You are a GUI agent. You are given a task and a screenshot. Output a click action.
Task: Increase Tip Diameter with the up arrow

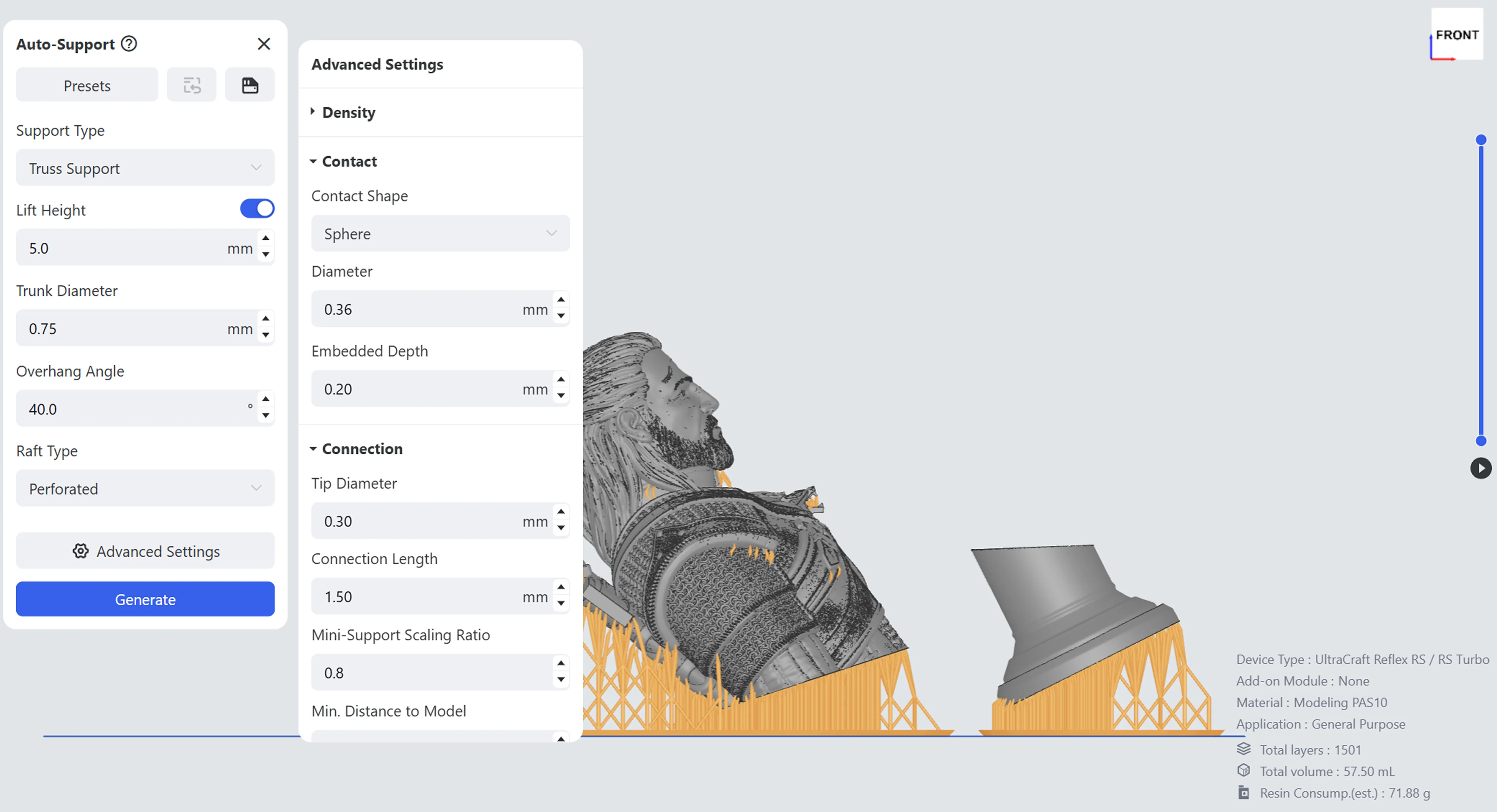coord(561,512)
